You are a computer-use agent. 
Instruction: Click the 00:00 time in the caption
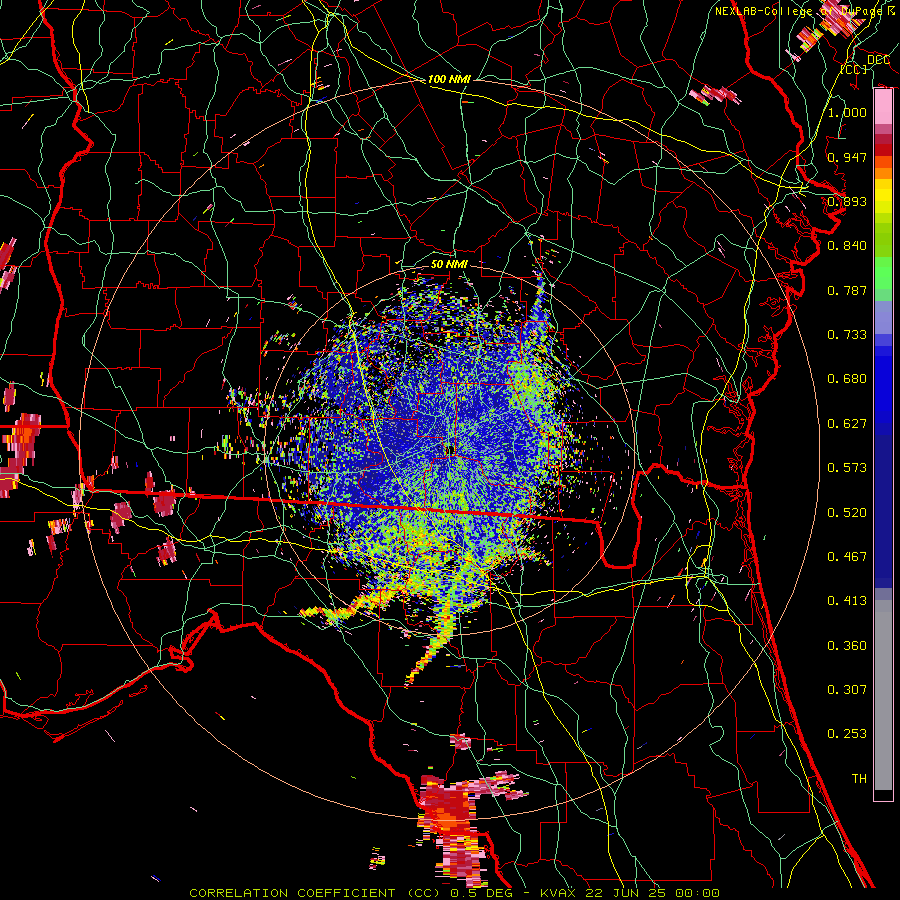pyautogui.click(x=696, y=893)
